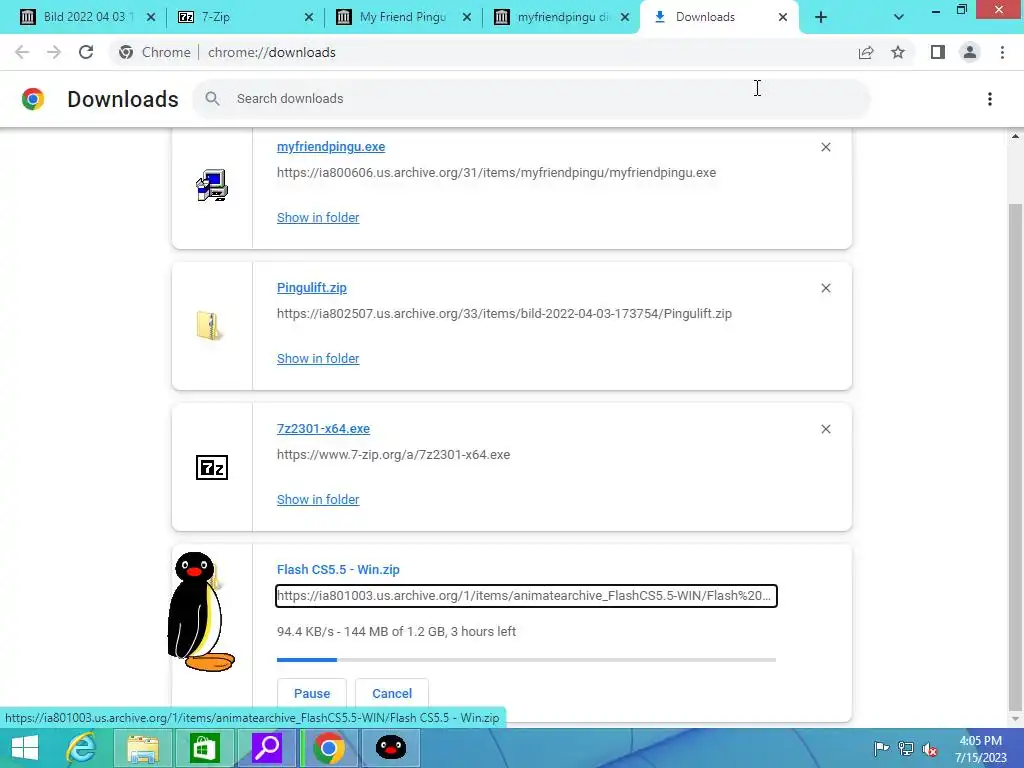This screenshot has width=1024, height=768.
Task: Click the network icon in system tray
Action: [906, 748]
